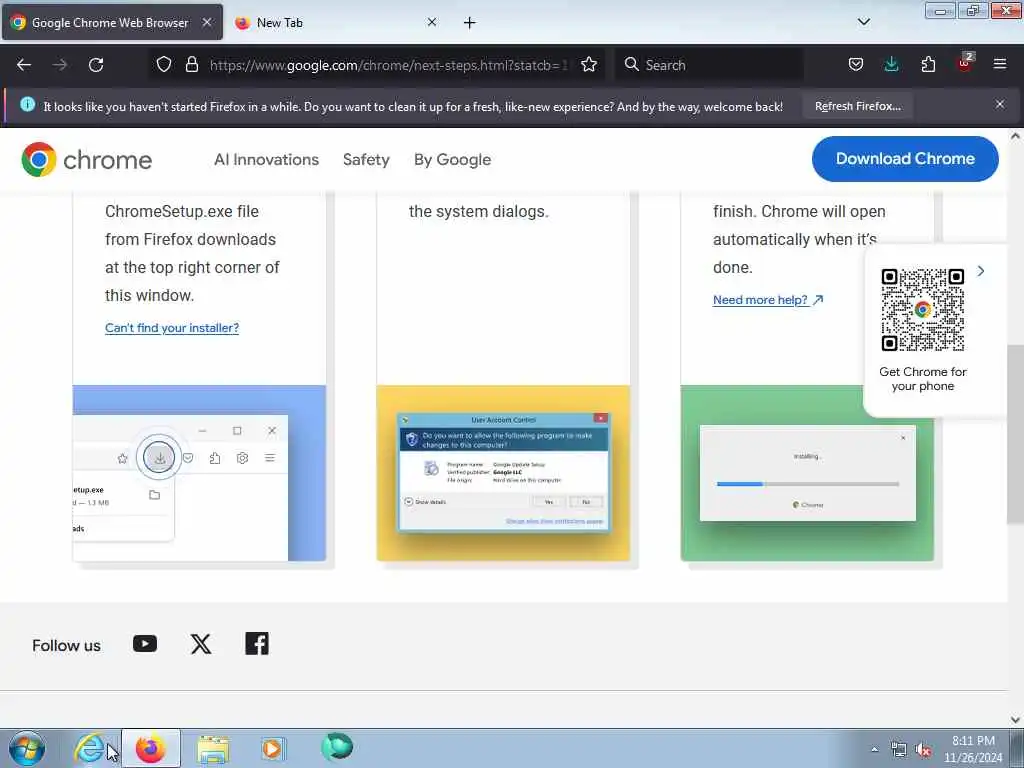Open the green round taskbar app

[337, 747]
